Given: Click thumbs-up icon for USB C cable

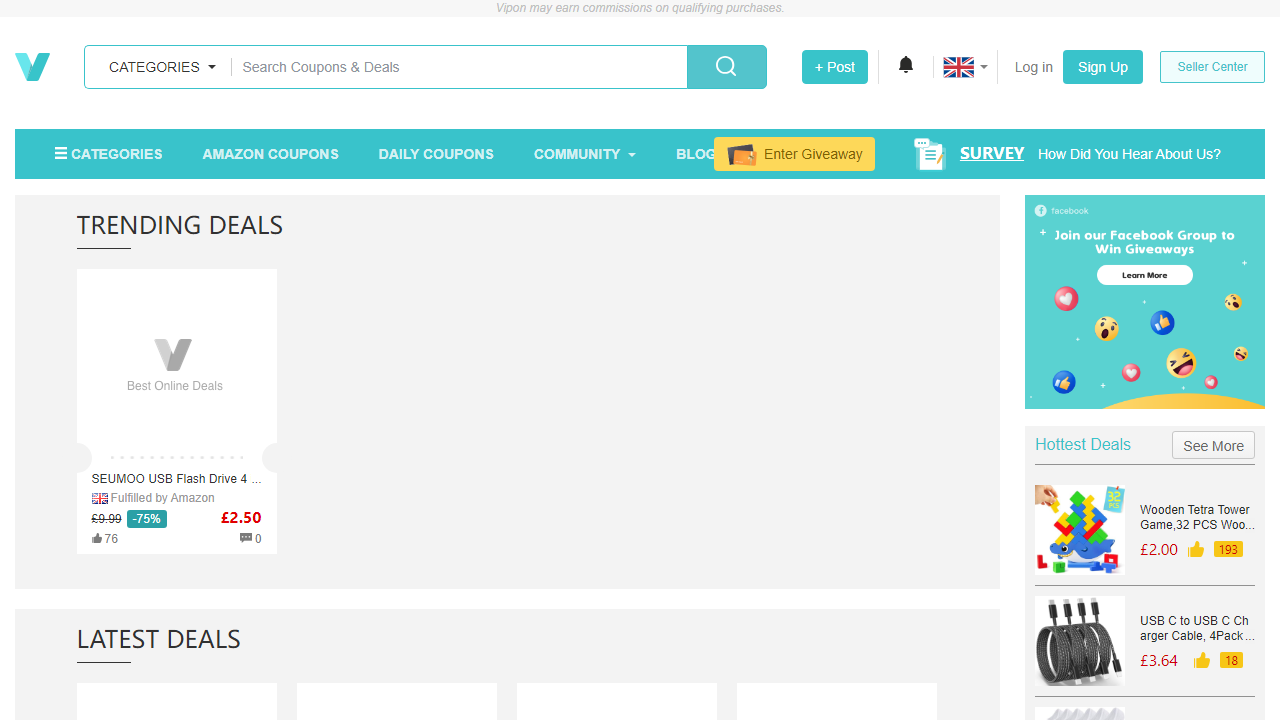Looking at the screenshot, I should 1201,660.
